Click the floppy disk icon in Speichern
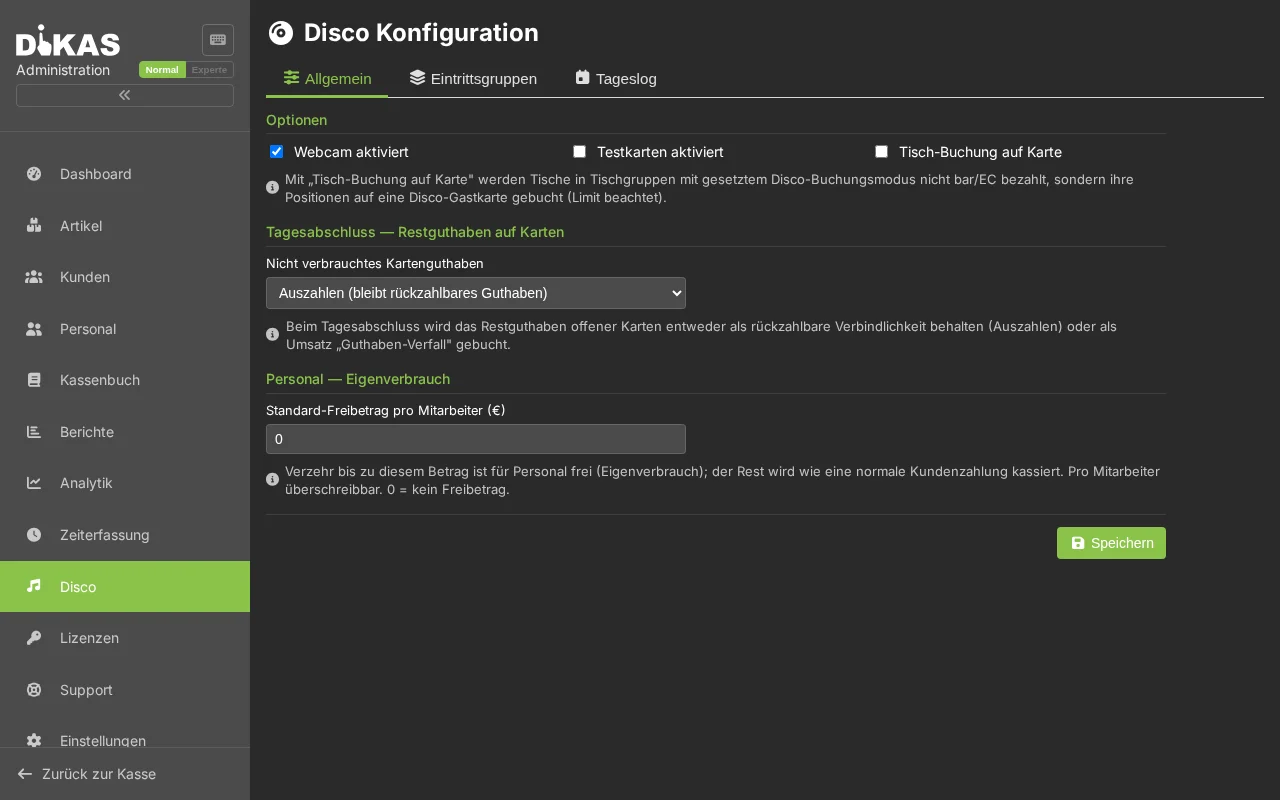 1078,543
